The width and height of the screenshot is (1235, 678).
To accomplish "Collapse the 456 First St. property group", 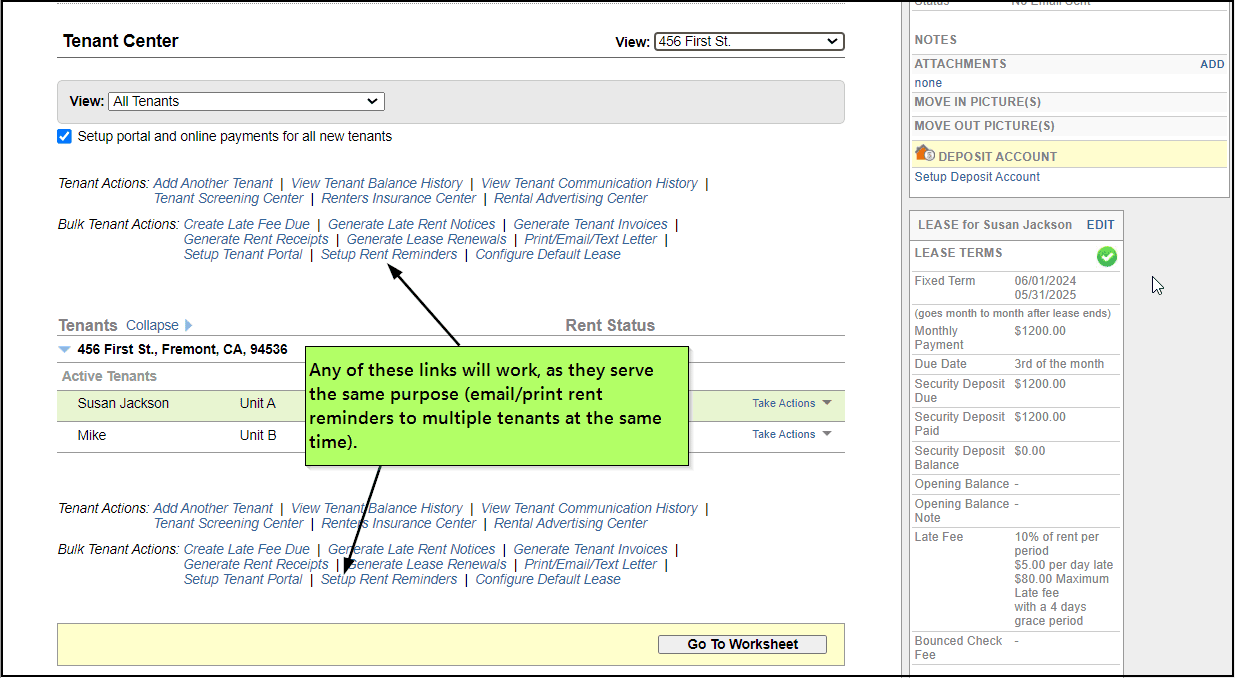I will coord(65,350).
